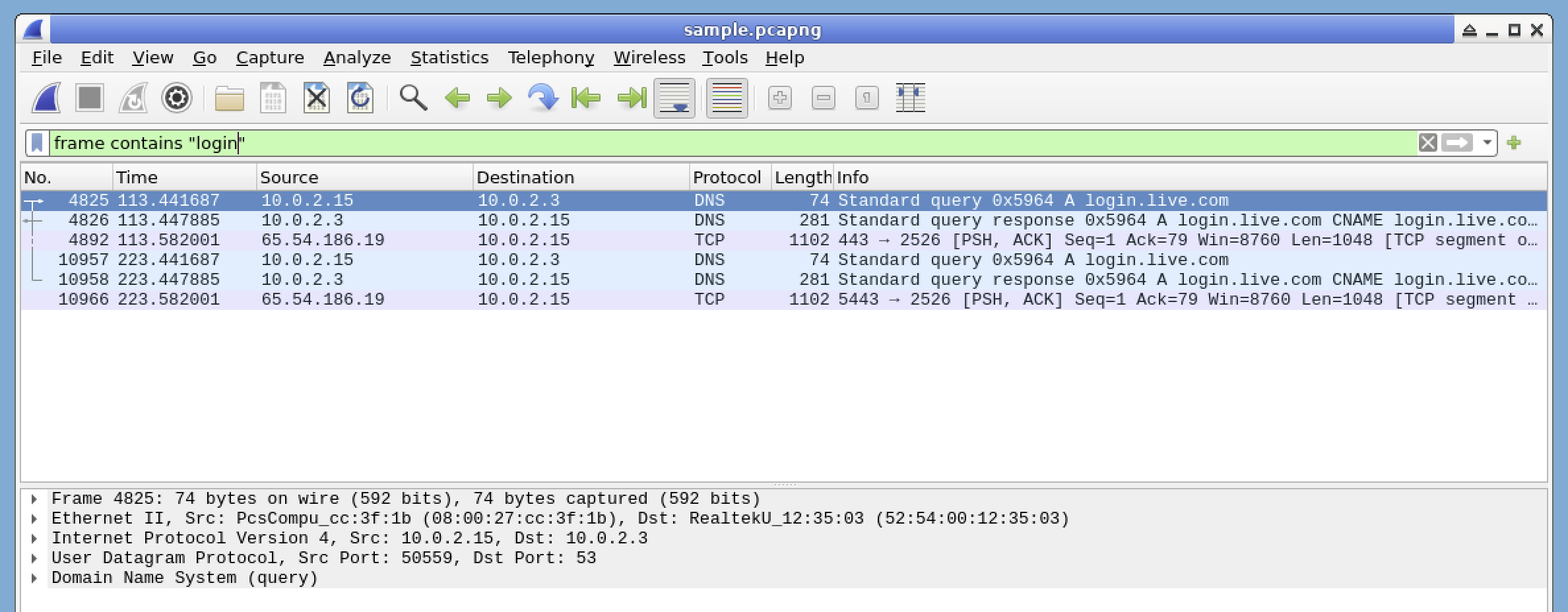Reset text to normal size

(867, 98)
